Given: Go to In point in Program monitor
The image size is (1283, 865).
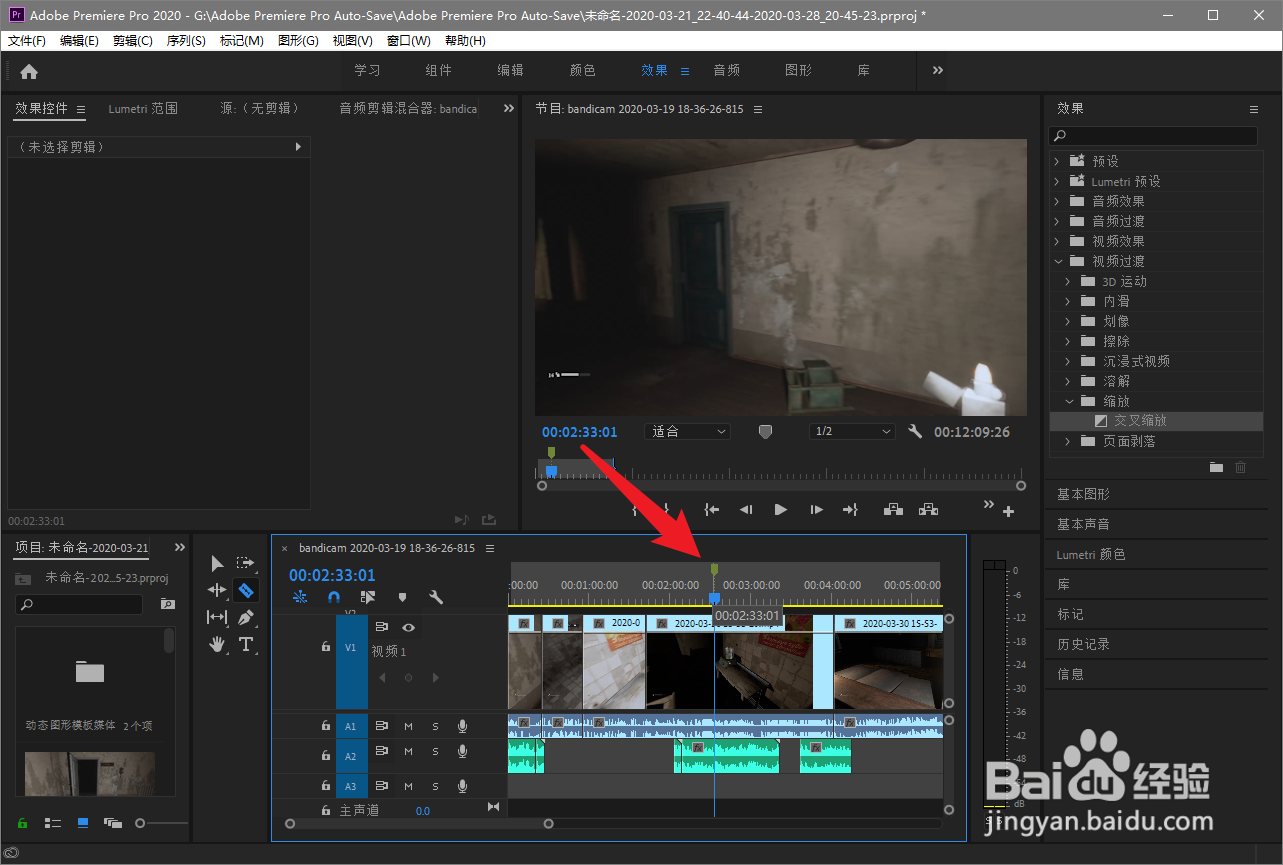Looking at the screenshot, I should point(711,509).
